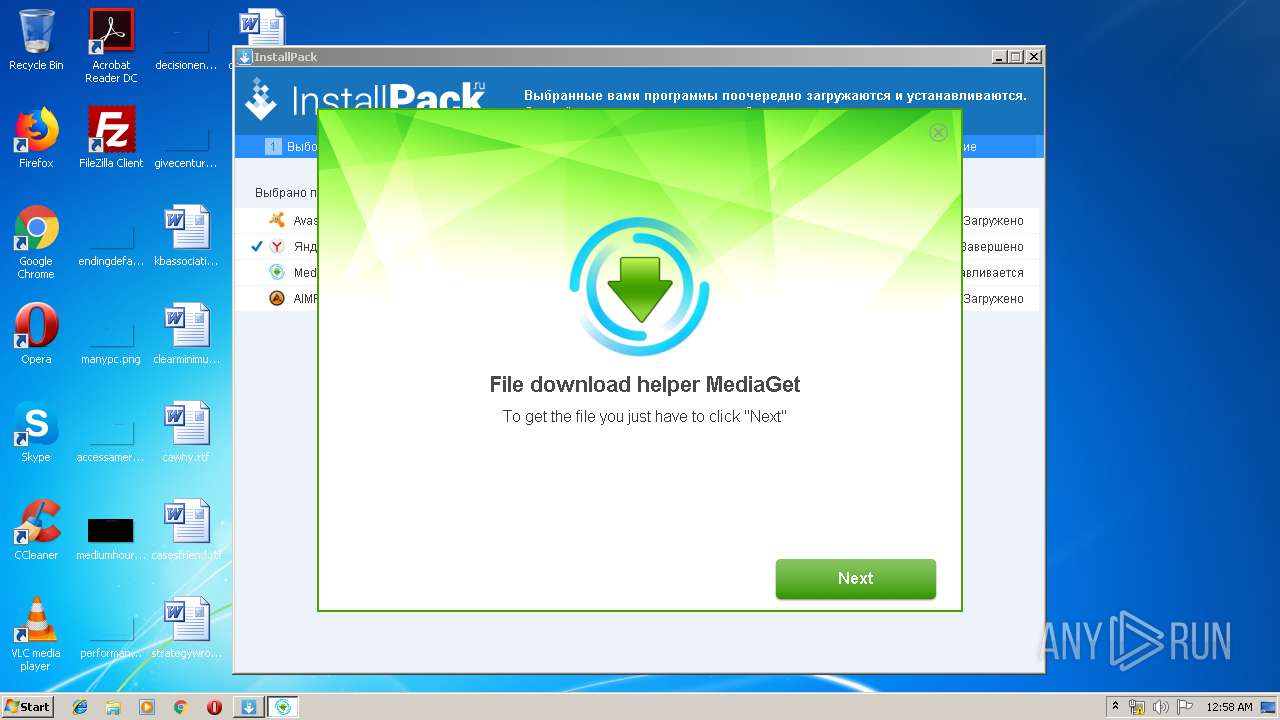Minimize the InstallPack window

coord(999,57)
